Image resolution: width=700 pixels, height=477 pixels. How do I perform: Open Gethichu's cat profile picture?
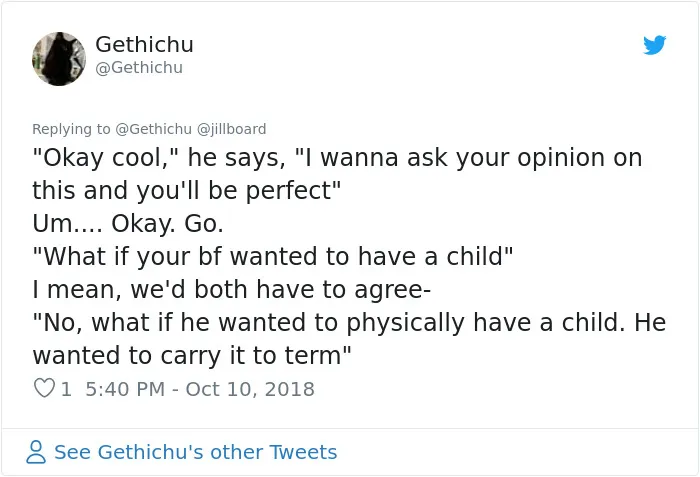tap(59, 59)
